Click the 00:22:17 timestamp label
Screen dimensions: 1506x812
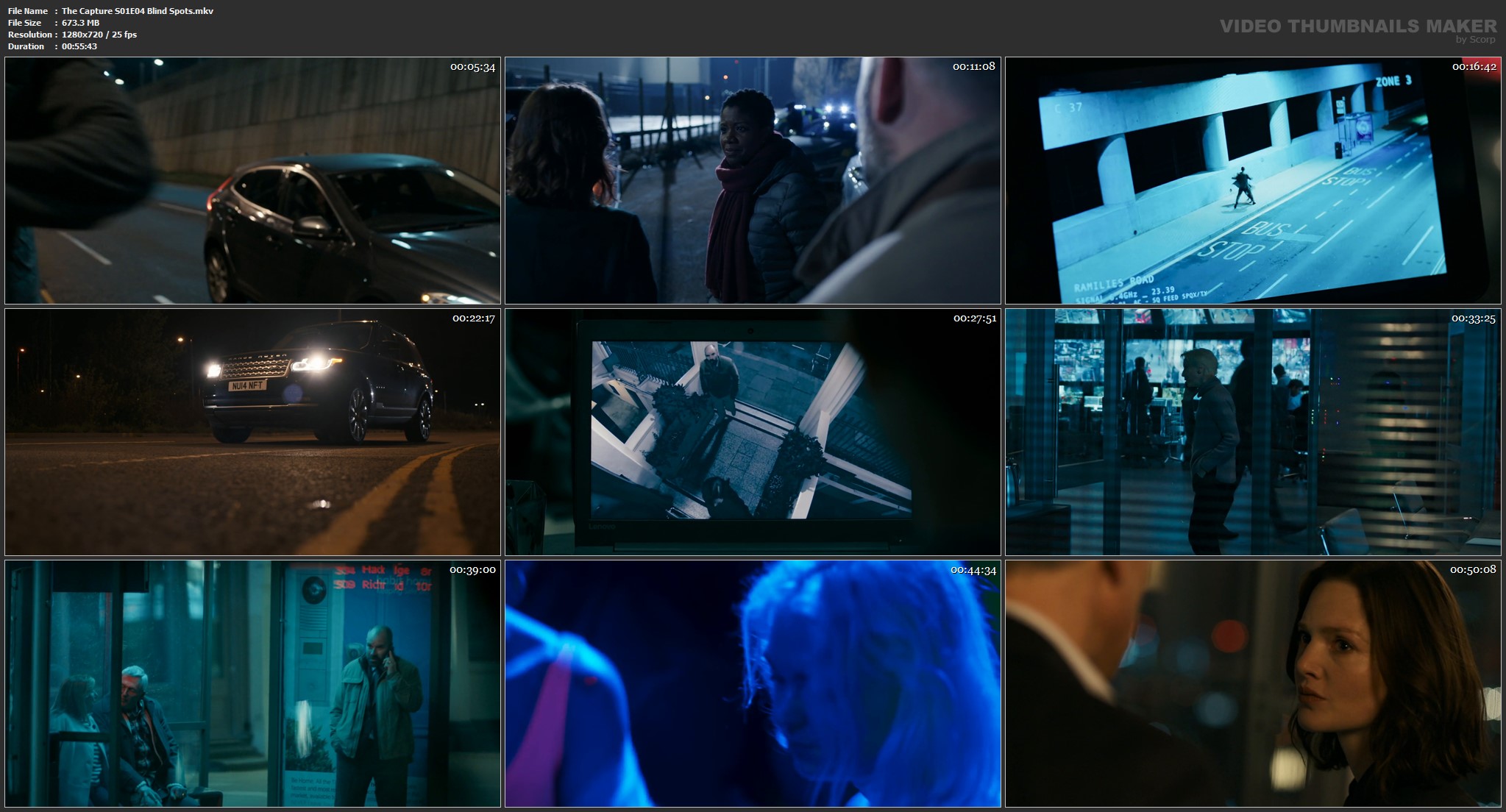(x=473, y=318)
